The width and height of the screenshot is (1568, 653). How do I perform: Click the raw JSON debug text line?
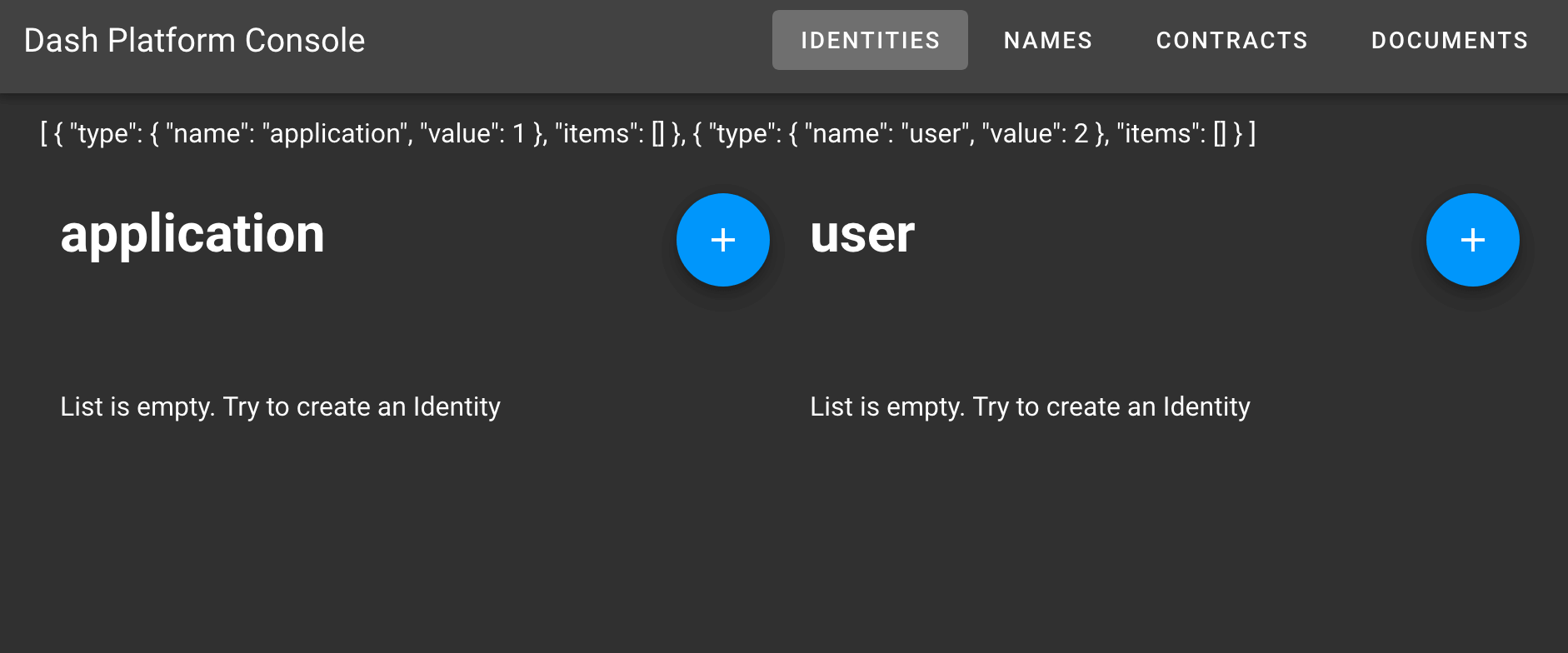point(647,133)
